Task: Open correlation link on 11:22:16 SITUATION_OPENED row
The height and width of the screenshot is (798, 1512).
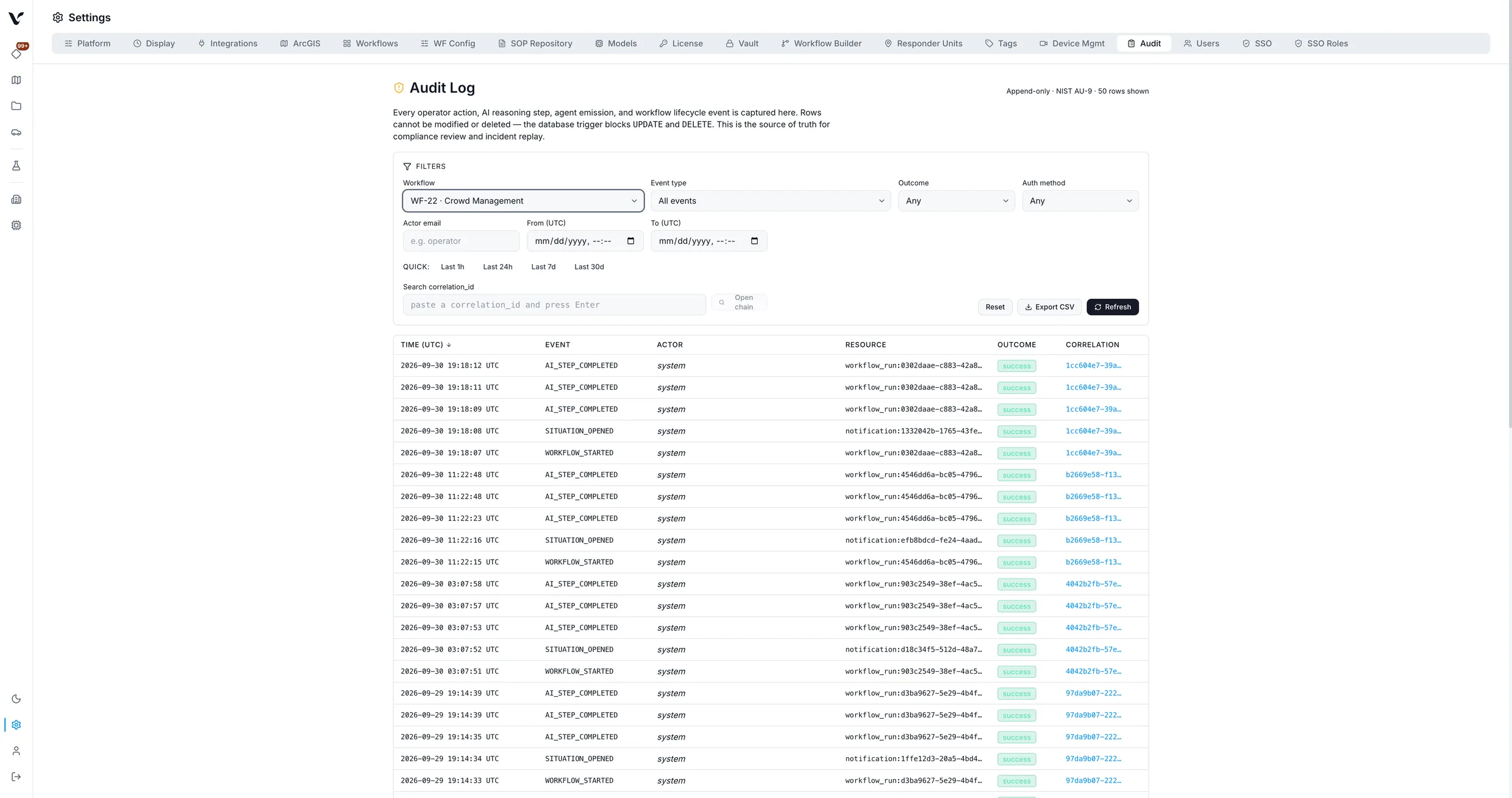Action: tap(1093, 540)
